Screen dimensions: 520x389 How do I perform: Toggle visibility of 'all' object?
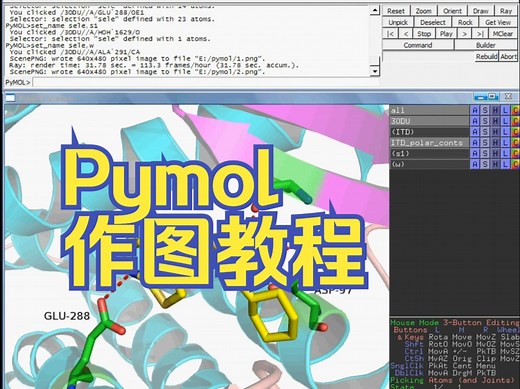(x=429, y=110)
